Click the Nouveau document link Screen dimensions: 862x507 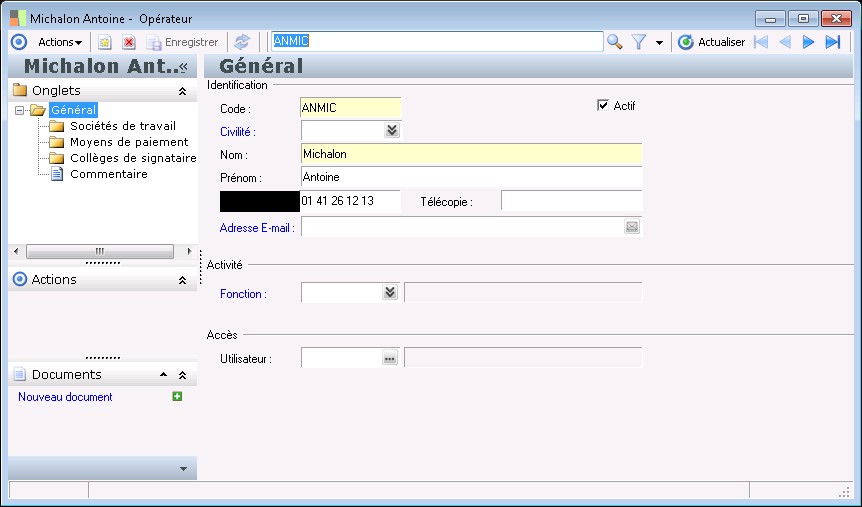pos(65,397)
